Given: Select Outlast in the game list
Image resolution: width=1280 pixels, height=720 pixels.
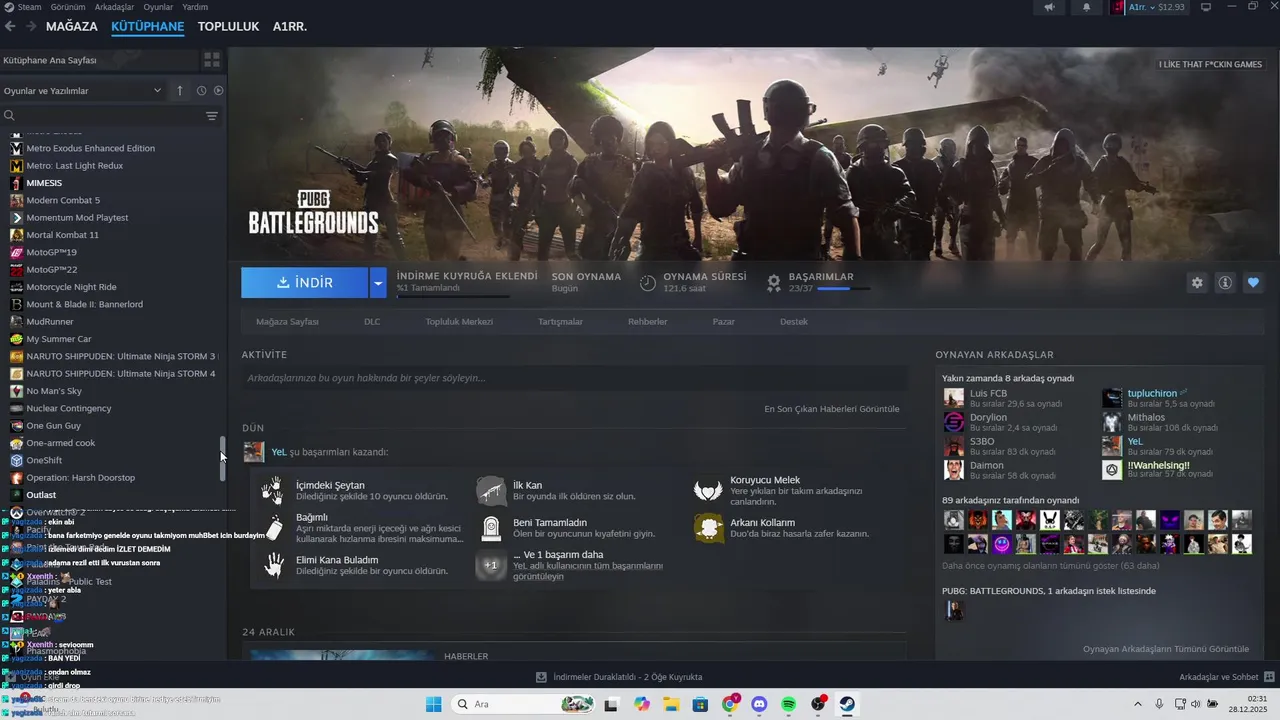Looking at the screenshot, I should tap(41, 495).
